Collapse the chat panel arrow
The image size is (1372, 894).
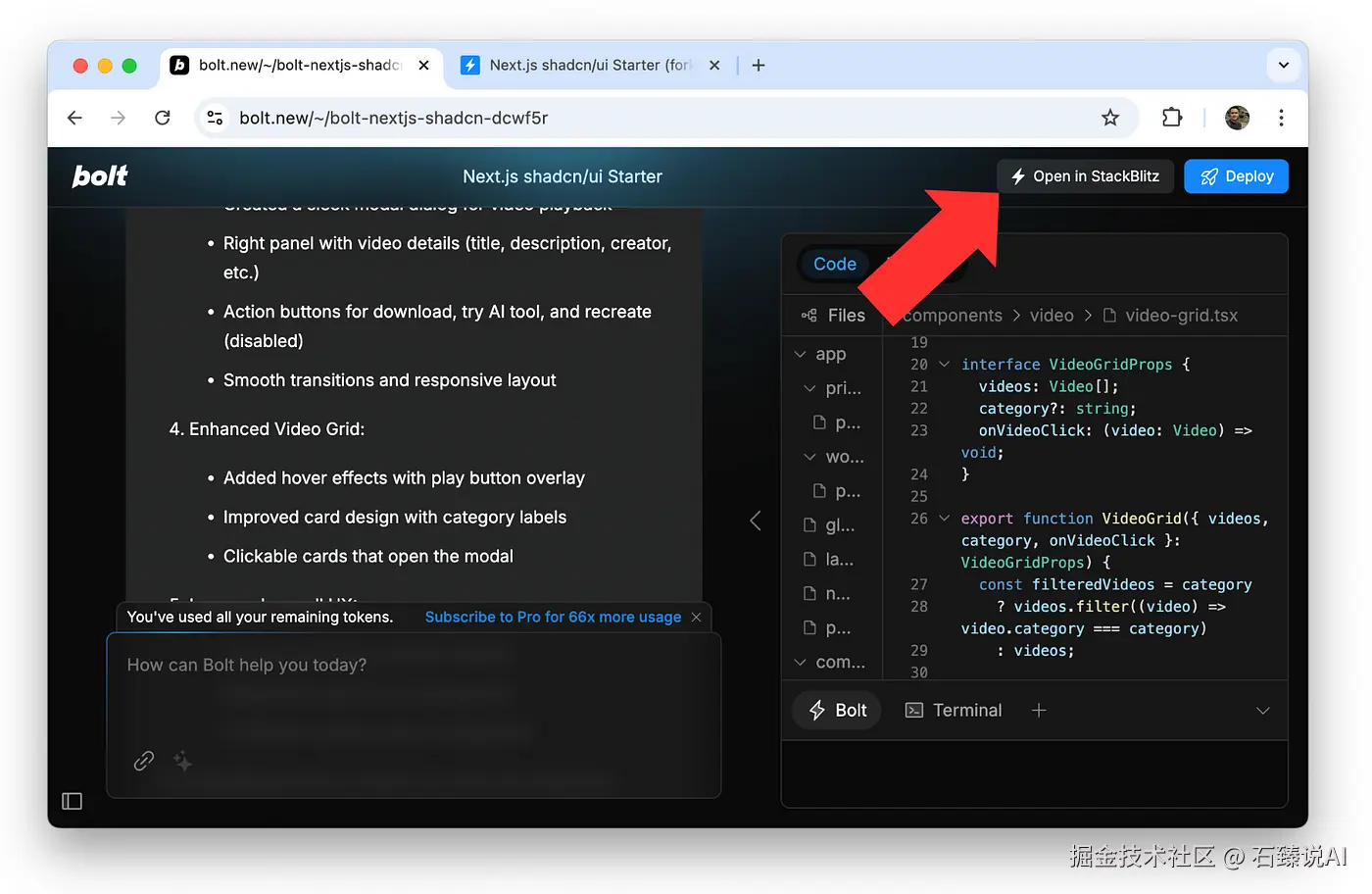point(756,521)
